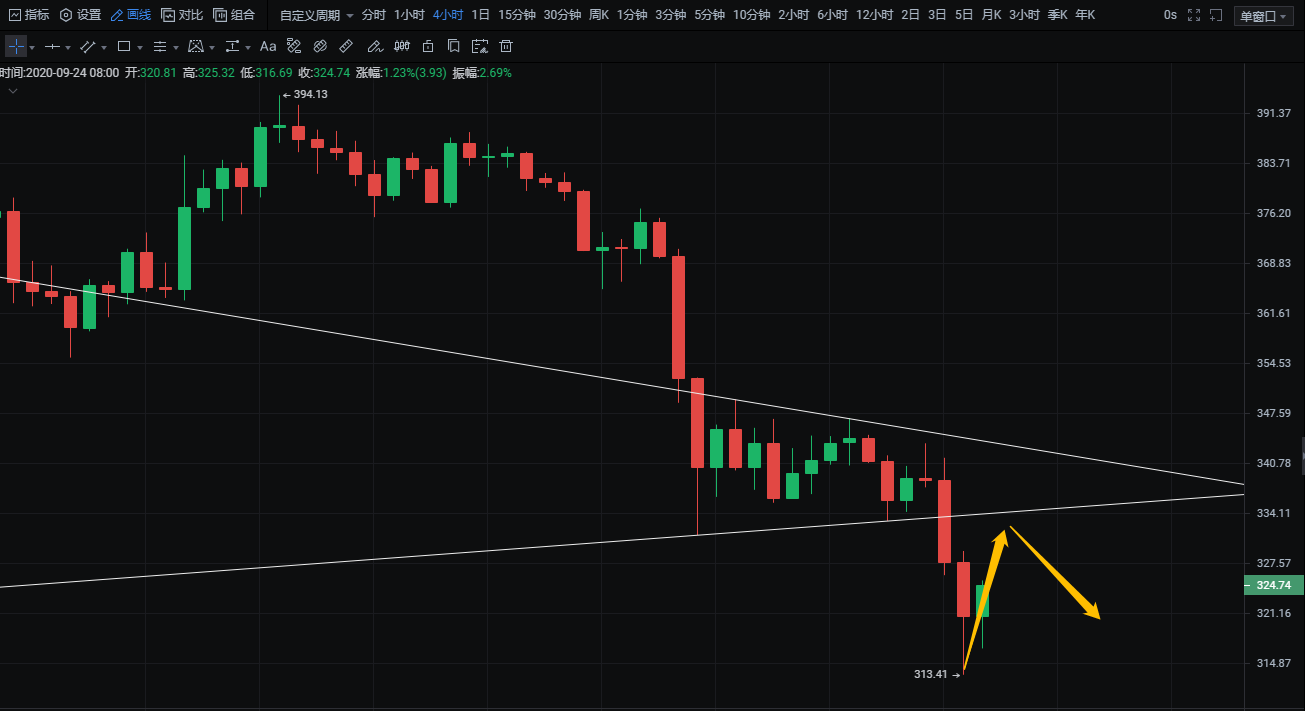Screen dimensions: 1305x711
Task: Enter fullscreen with the expand icon
Action: (x=1193, y=15)
